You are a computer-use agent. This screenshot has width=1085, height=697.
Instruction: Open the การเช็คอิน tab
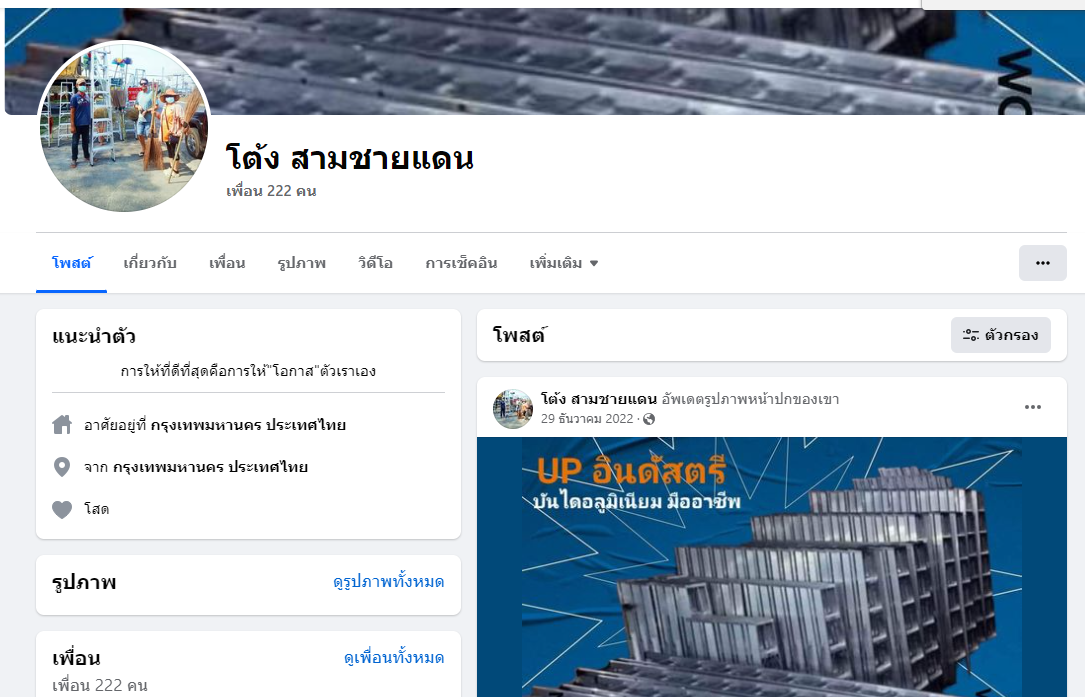tap(462, 263)
